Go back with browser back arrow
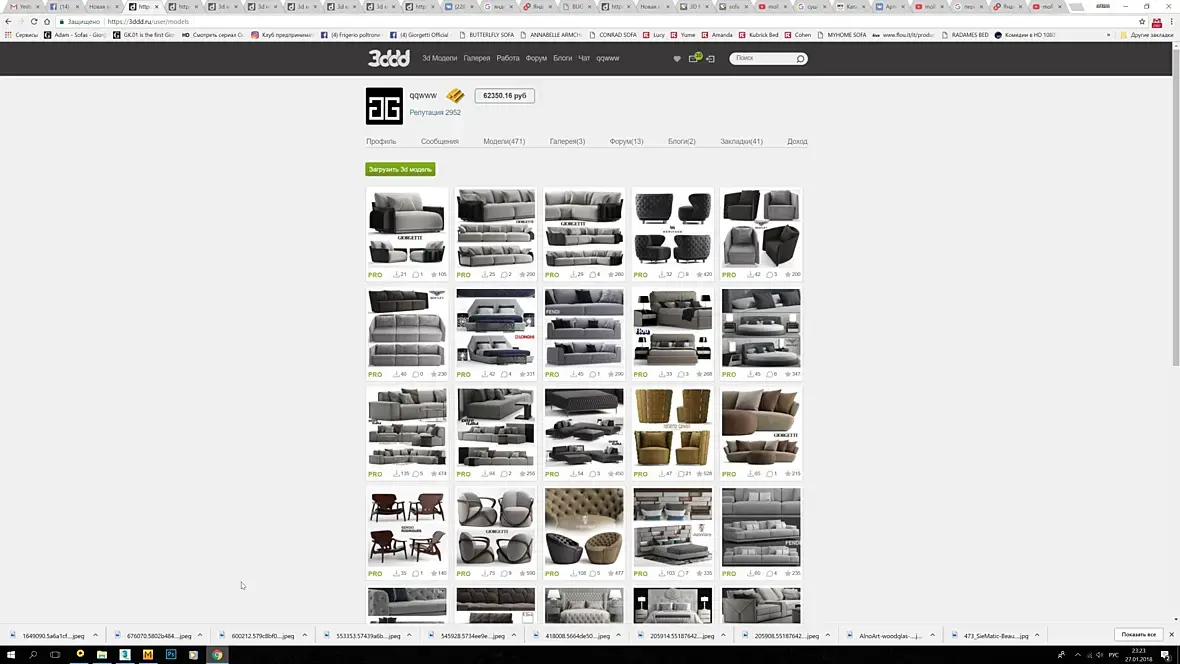Image resolution: width=1180 pixels, height=664 pixels. (8, 22)
